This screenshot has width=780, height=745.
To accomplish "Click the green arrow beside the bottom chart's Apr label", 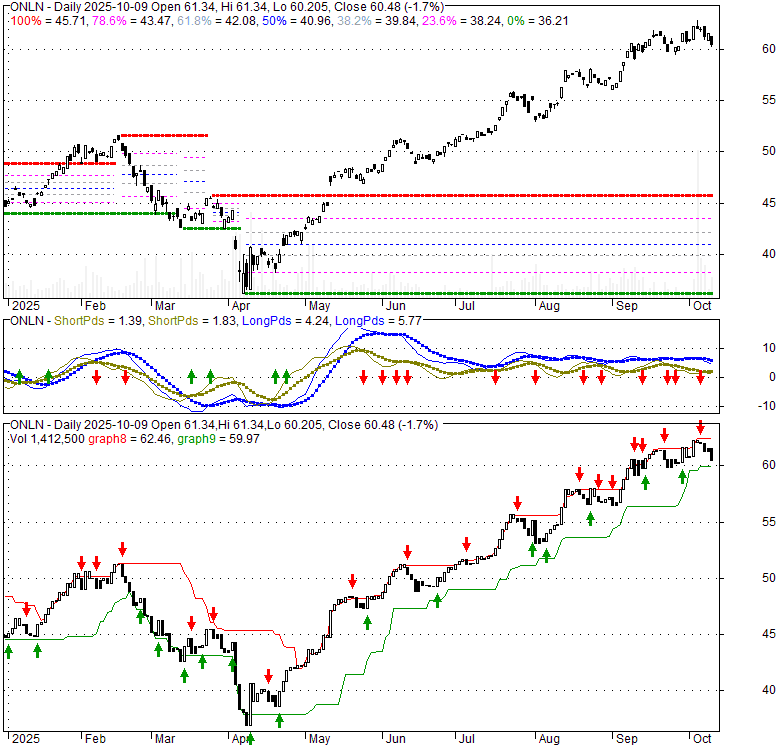I will (x=251, y=739).
